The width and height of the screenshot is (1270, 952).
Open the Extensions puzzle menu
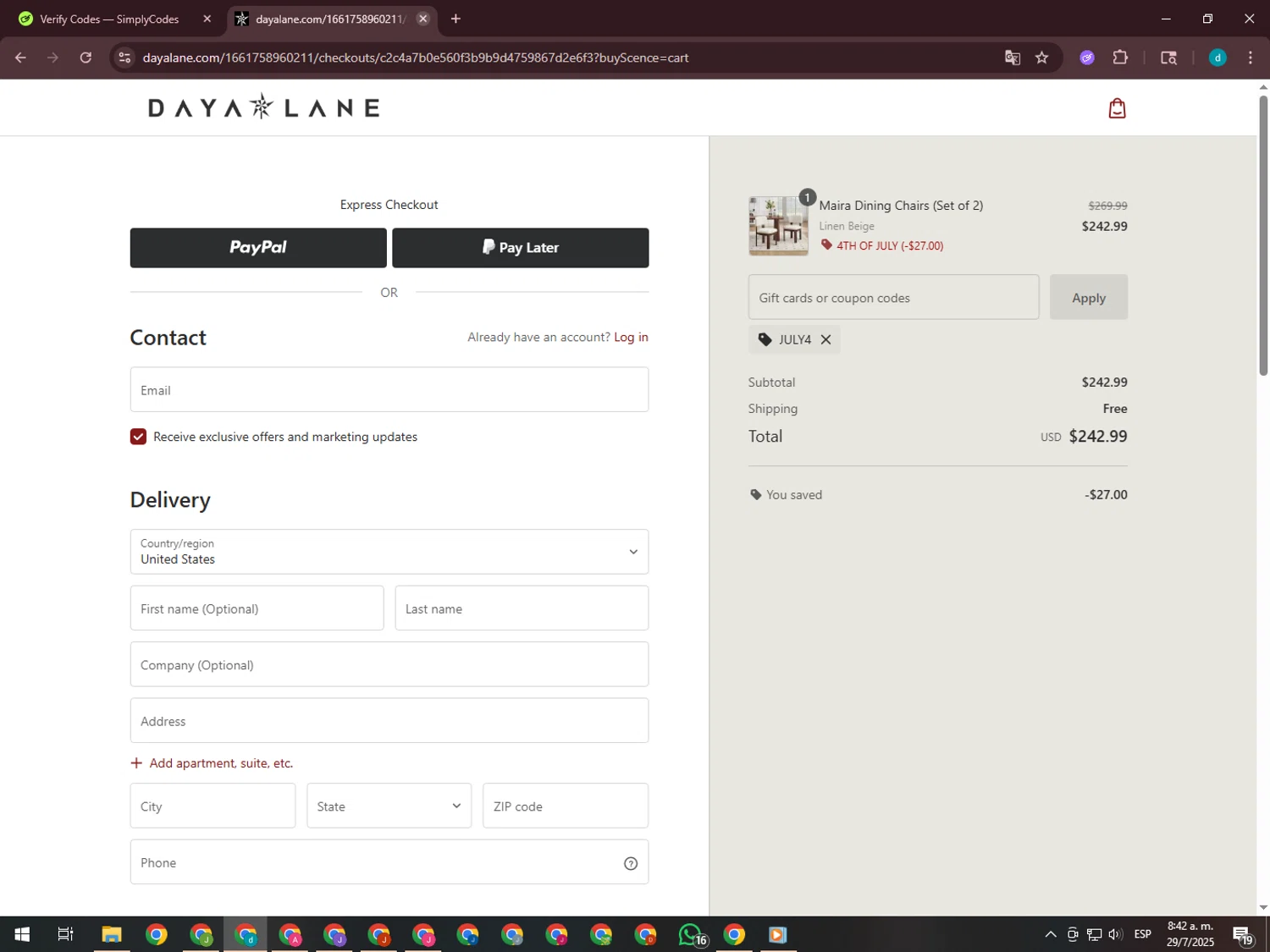pos(1120,58)
